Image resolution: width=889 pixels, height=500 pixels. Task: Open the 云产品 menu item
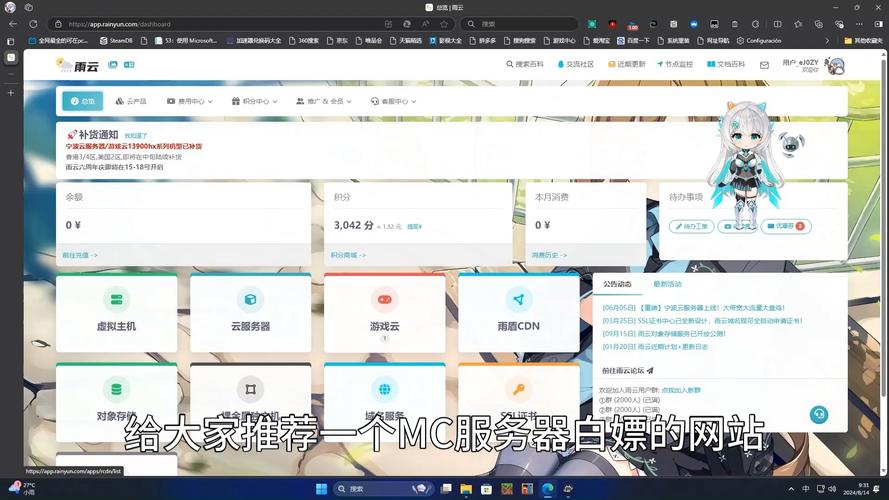[x=131, y=101]
